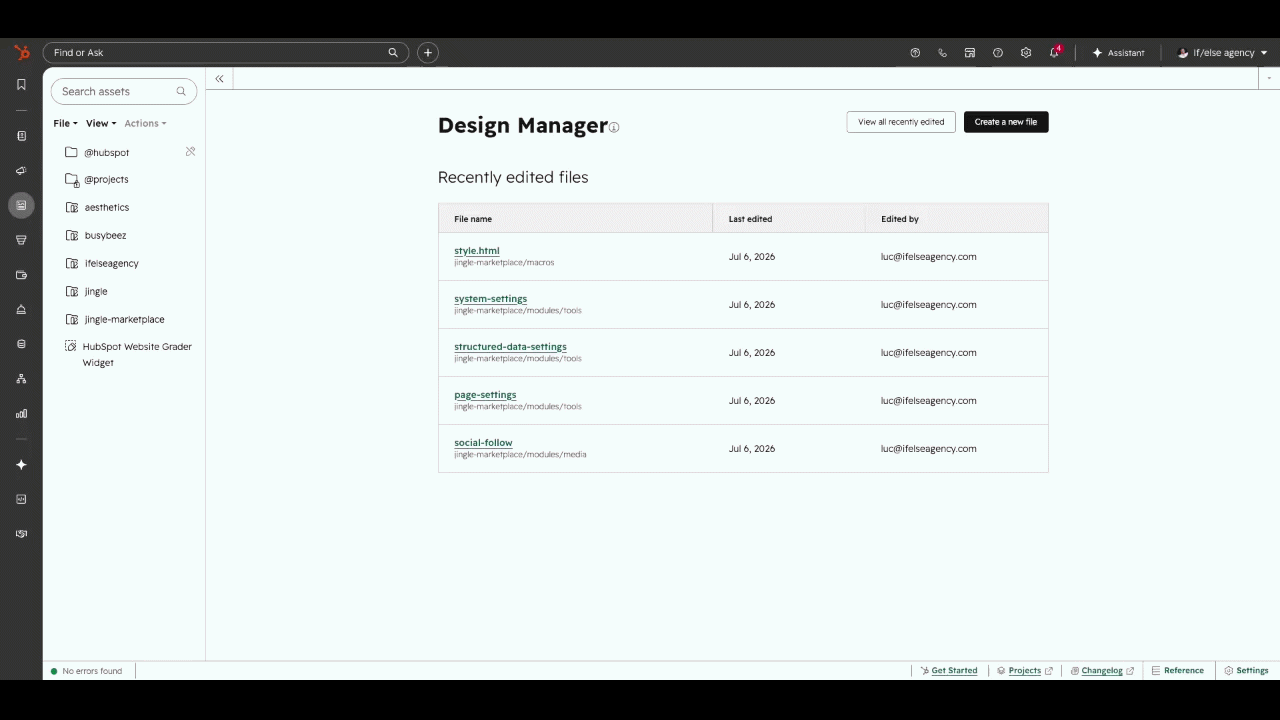
Task: Unpin the @hubspot folder pin icon
Action: tap(190, 152)
